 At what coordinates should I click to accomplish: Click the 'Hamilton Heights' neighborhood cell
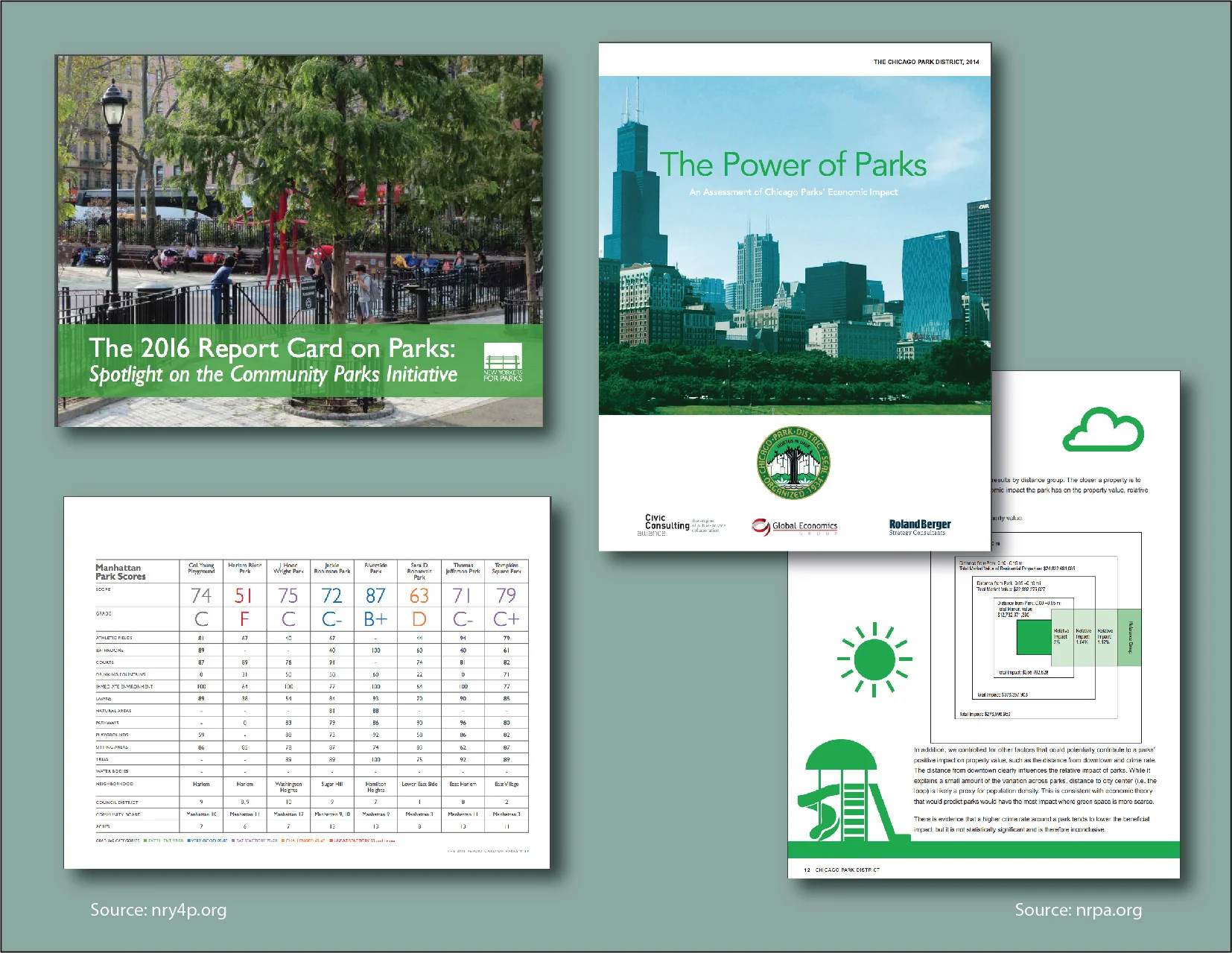(375, 787)
